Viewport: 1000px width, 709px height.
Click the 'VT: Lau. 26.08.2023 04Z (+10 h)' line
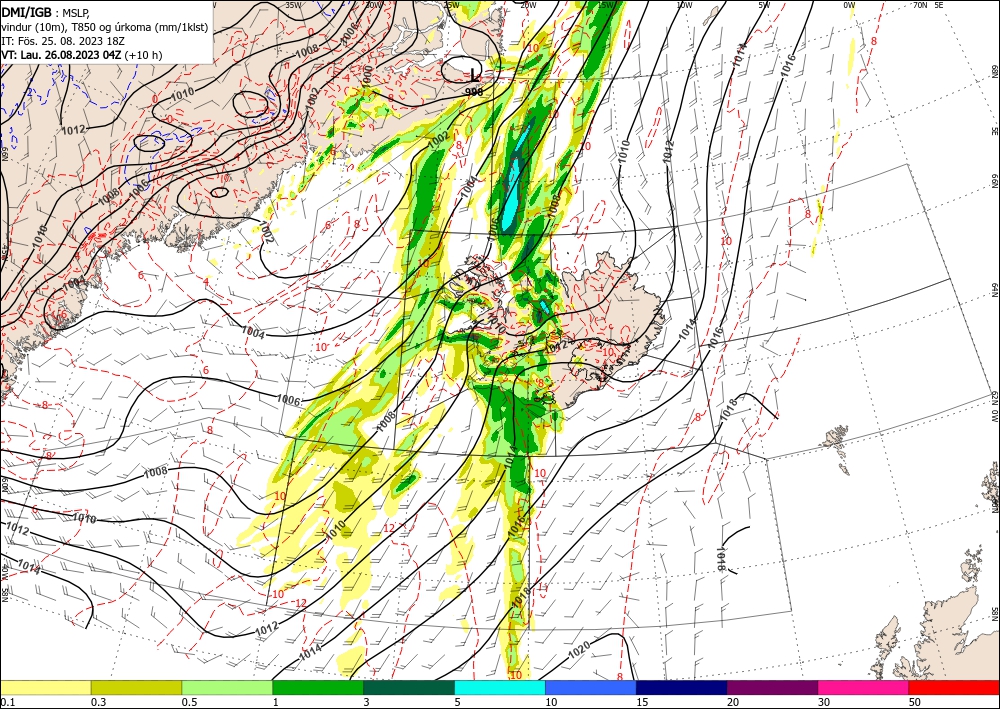coord(82,55)
